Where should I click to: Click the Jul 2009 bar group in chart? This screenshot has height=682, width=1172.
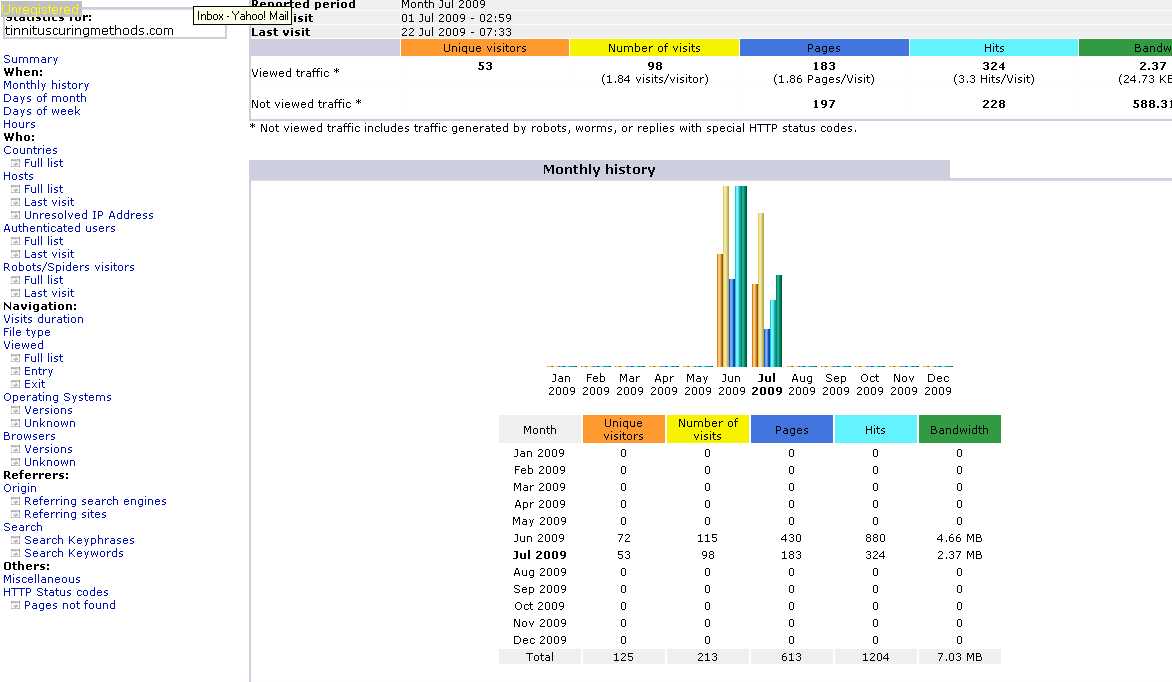tap(767, 290)
